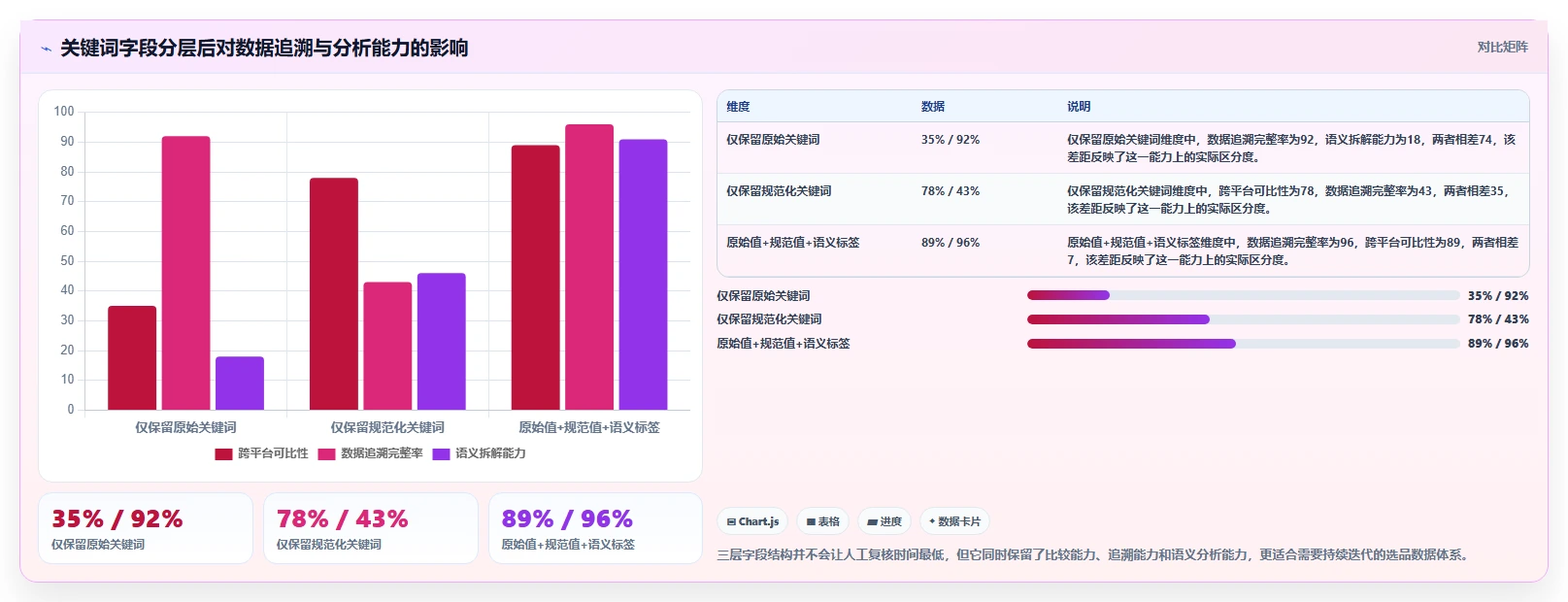1568x602 pixels.
Task: Click the 跨平台可比性 bar for 仅保留规范化关键词
Action: pyautogui.click(x=334, y=293)
